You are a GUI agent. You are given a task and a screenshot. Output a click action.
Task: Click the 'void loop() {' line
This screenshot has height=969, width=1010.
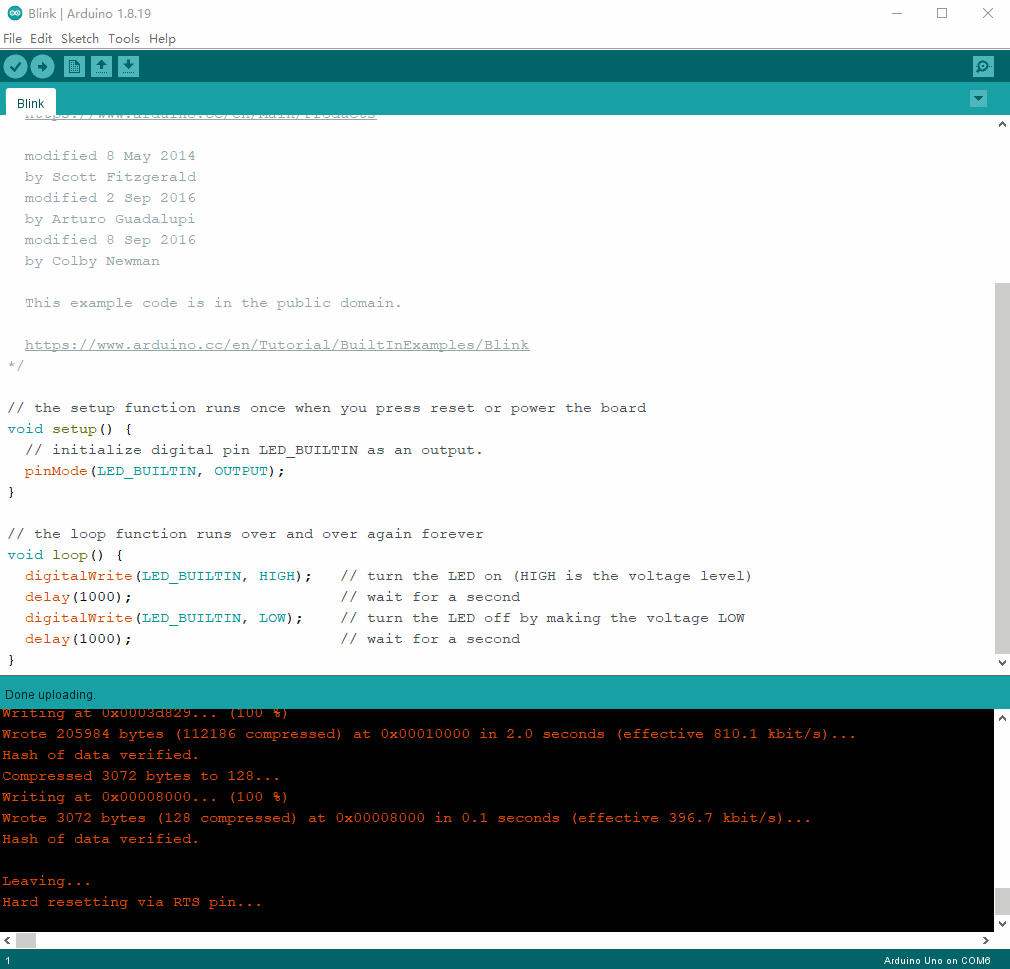65,555
